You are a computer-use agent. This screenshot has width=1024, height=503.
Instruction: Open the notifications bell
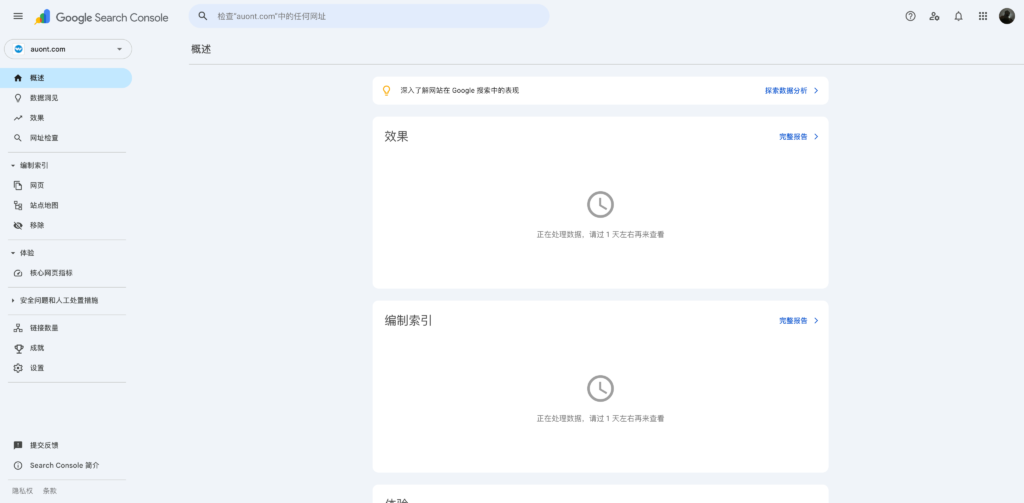pyautogui.click(x=958, y=16)
